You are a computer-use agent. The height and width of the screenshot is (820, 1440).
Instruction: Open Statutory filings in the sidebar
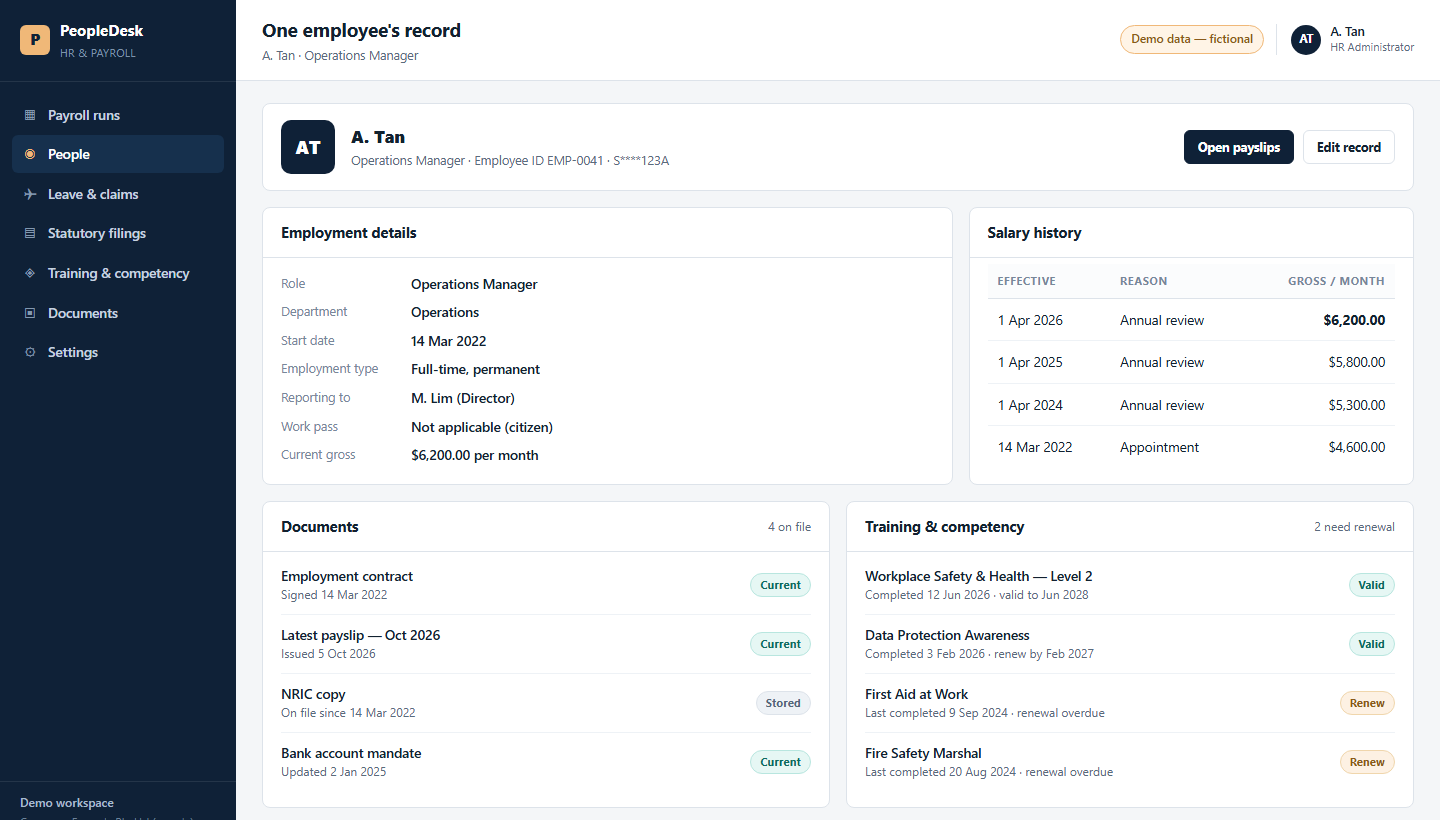(x=118, y=233)
